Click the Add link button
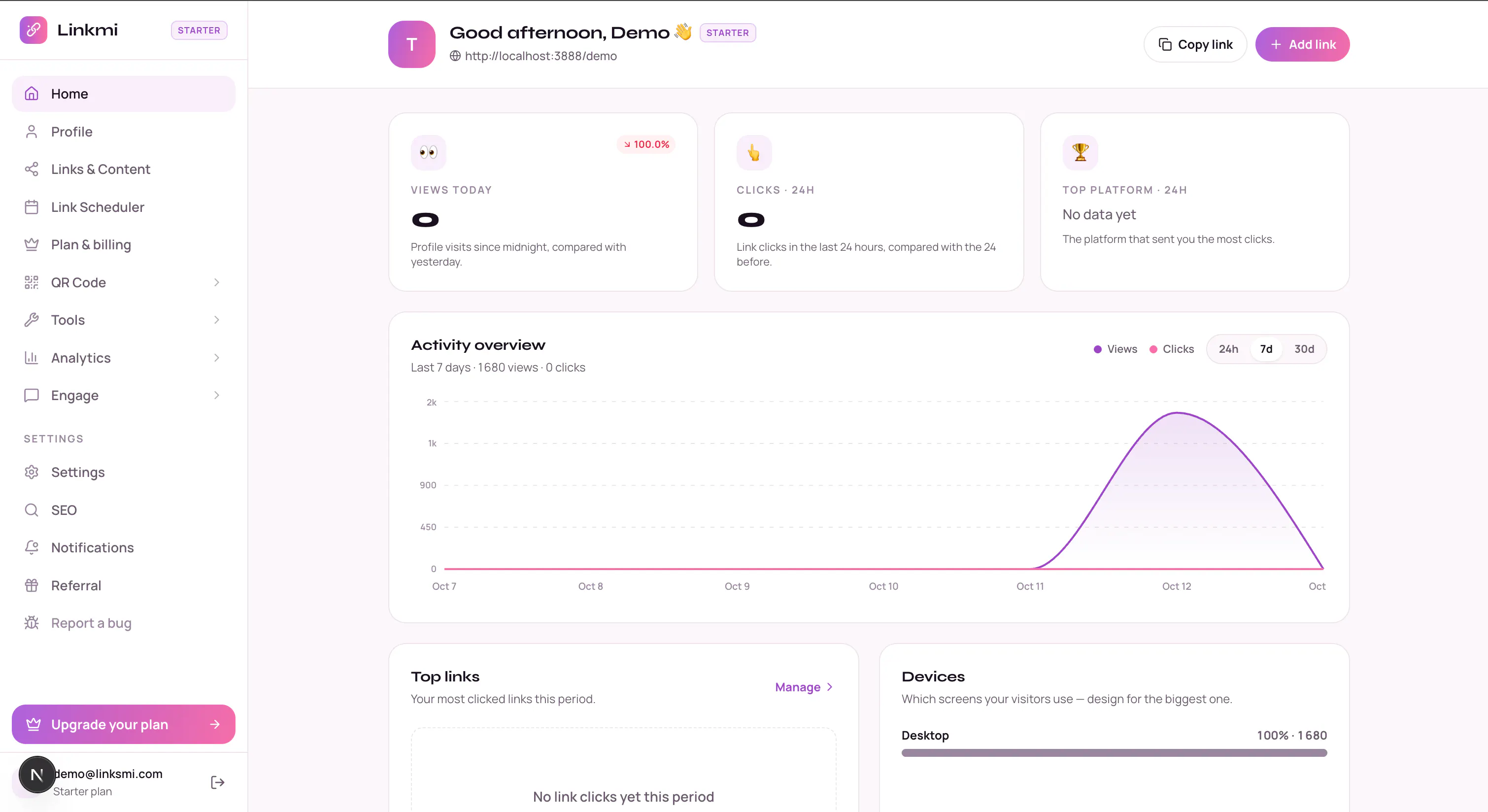The height and width of the screenshot is (812, 1488). (1302, 44)
